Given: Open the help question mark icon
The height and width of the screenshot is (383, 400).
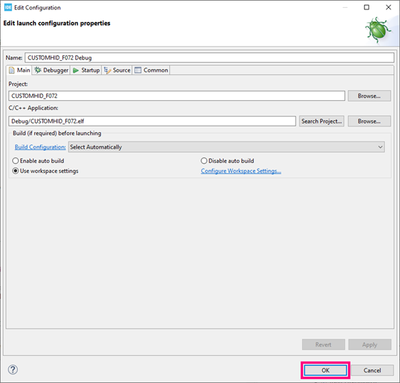Looking at the screenshot, I should coord(13,369).
